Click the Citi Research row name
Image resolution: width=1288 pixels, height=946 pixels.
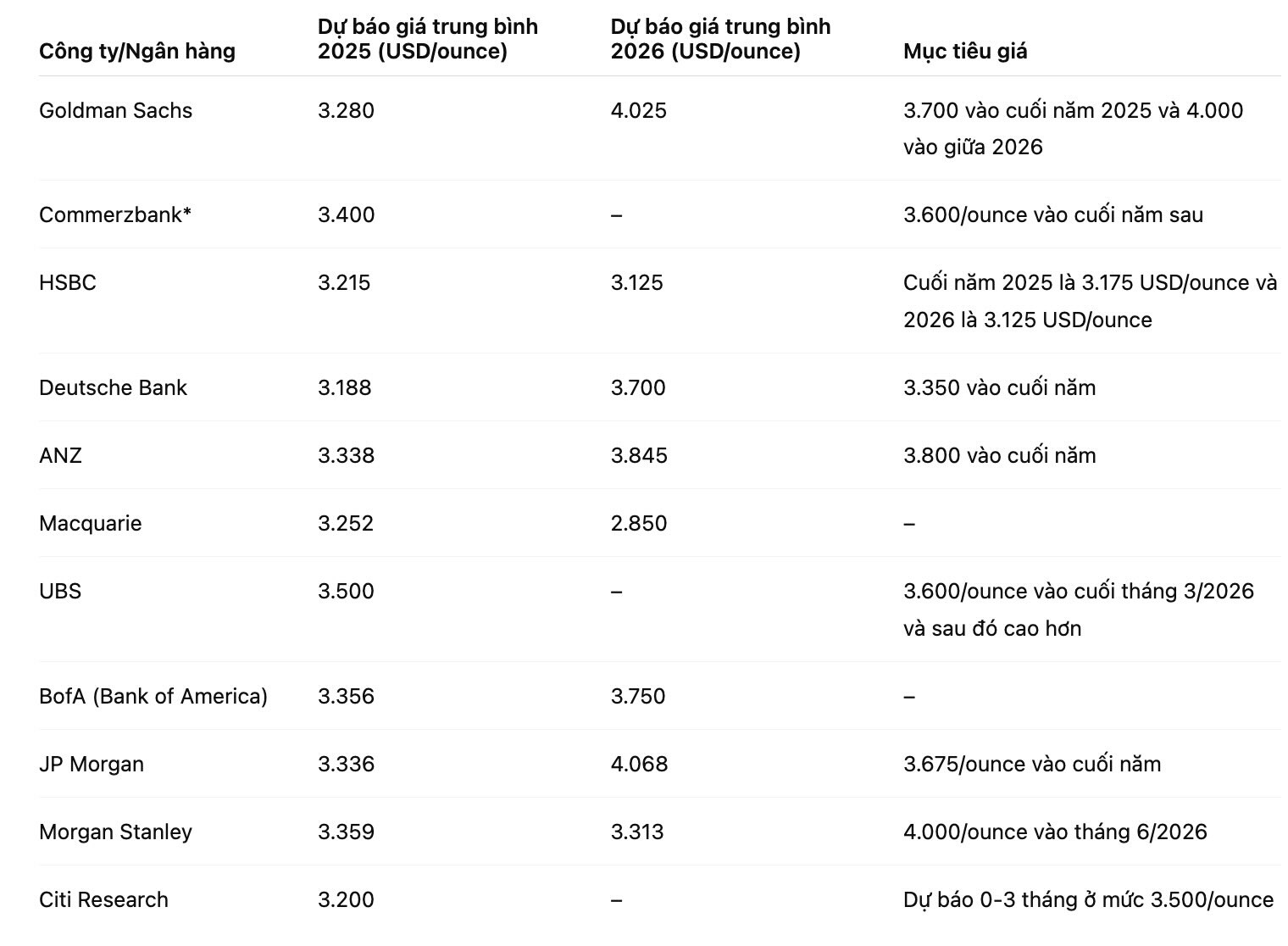tap(103, 899)
